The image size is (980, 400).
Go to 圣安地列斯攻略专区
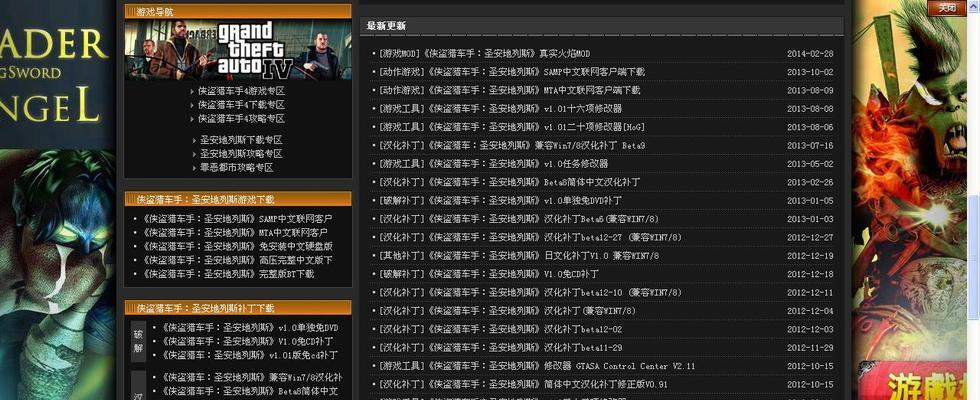point(241,154)
